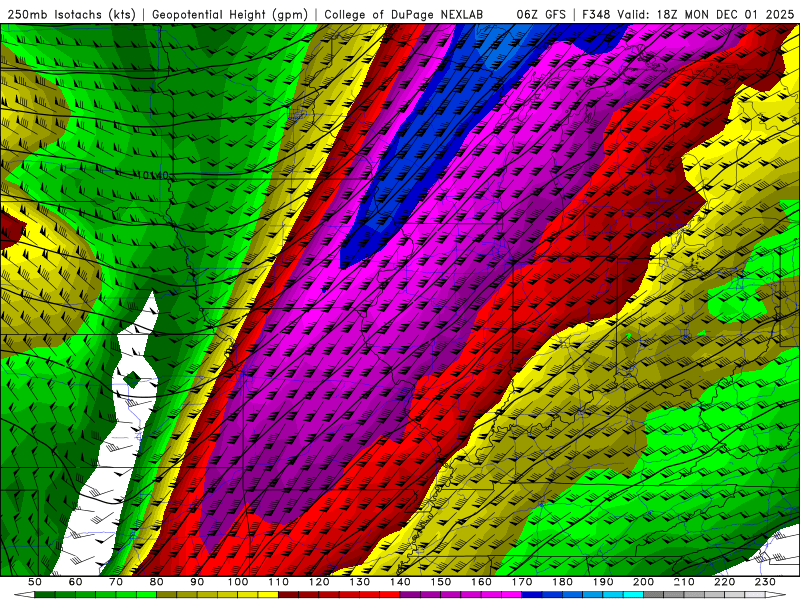Click the cyan swatch just before 200
This screenshot has height=600, width=800.
pos(633,595)
